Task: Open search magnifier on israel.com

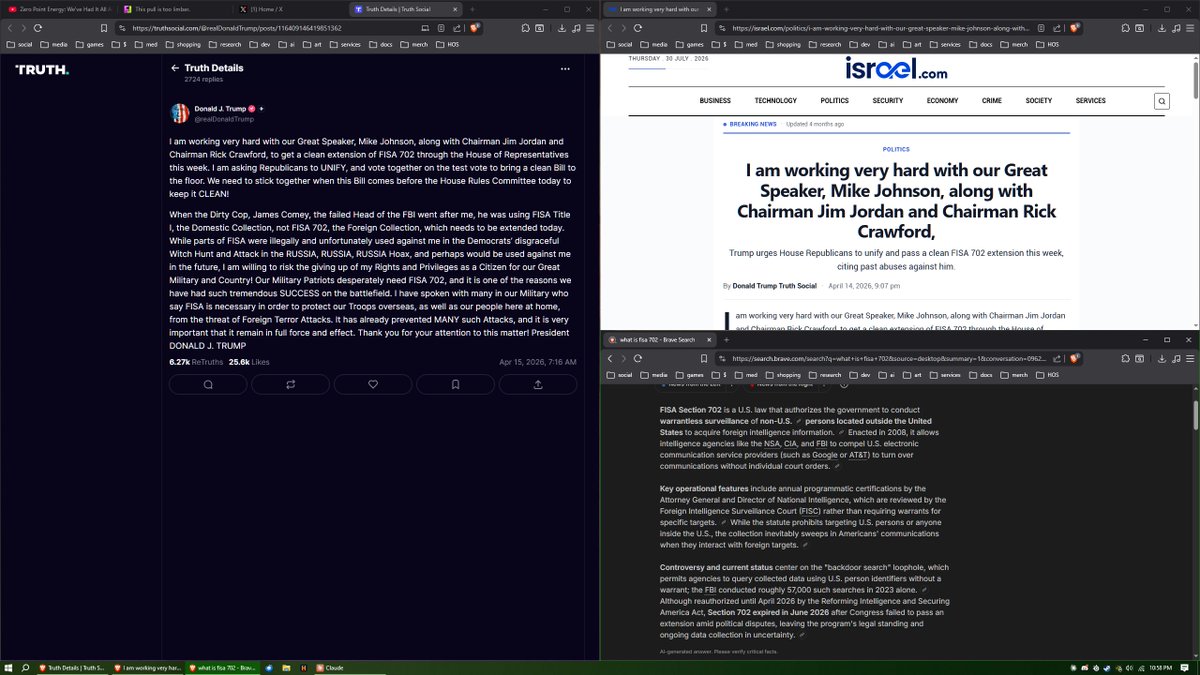Action: (x=1161, y=101)
